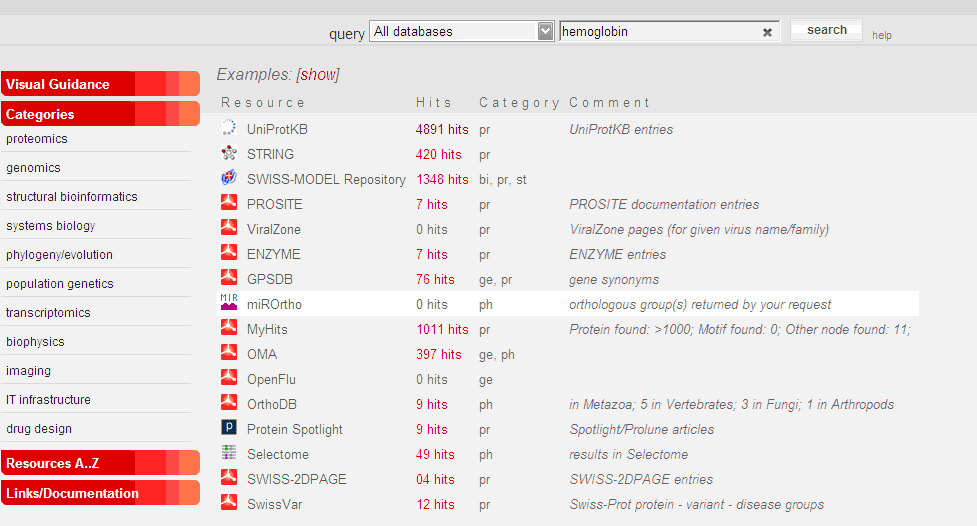This screenshot has width=977, height=526.
Task: Click the OpenFlu resource name
Action: coord(271,380)
